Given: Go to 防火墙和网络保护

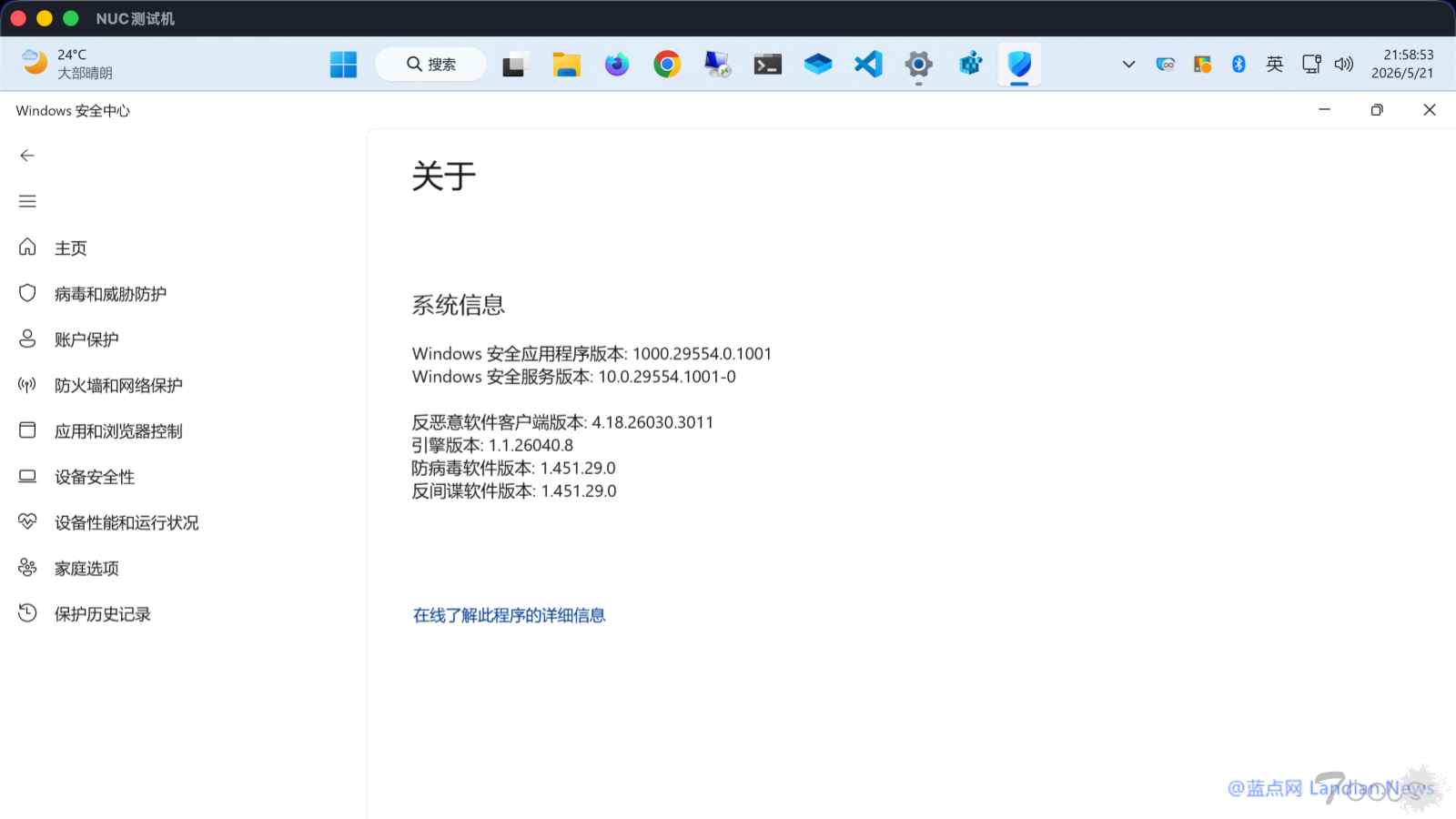Looking at the screenshot, I should (x=118, y=386).
